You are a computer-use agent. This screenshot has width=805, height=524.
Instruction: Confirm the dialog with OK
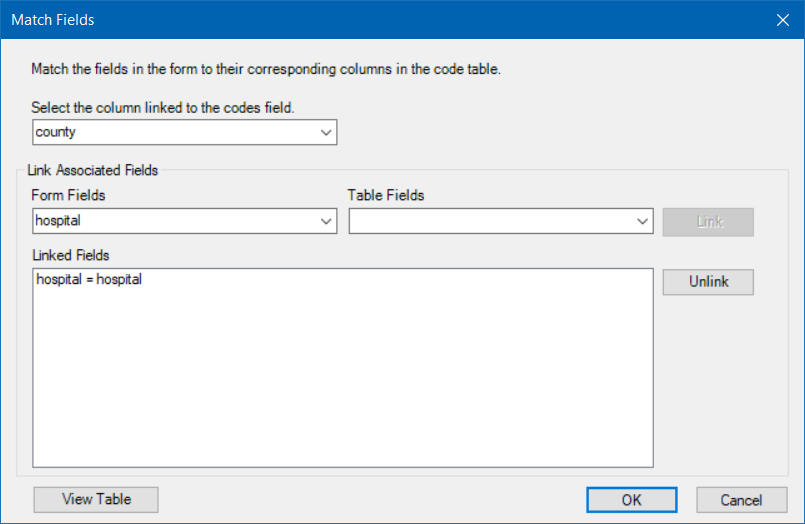tap(631, 500)
